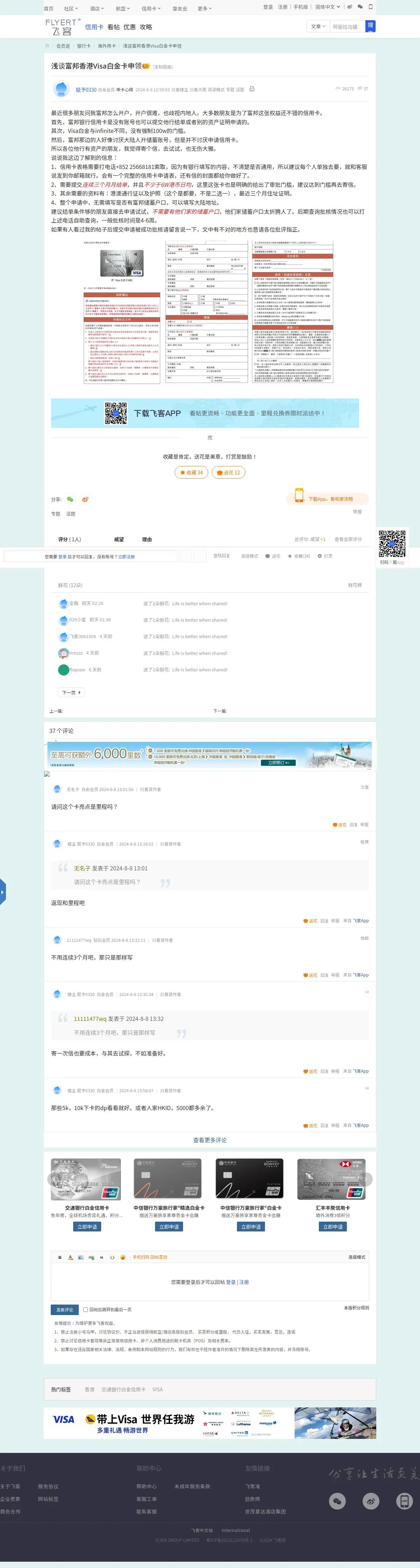The width and height of the screenshot is (420, 1568).
Task: Open the Flyert logo homepage
Action: pyautogui.click(x=63, y=27)
